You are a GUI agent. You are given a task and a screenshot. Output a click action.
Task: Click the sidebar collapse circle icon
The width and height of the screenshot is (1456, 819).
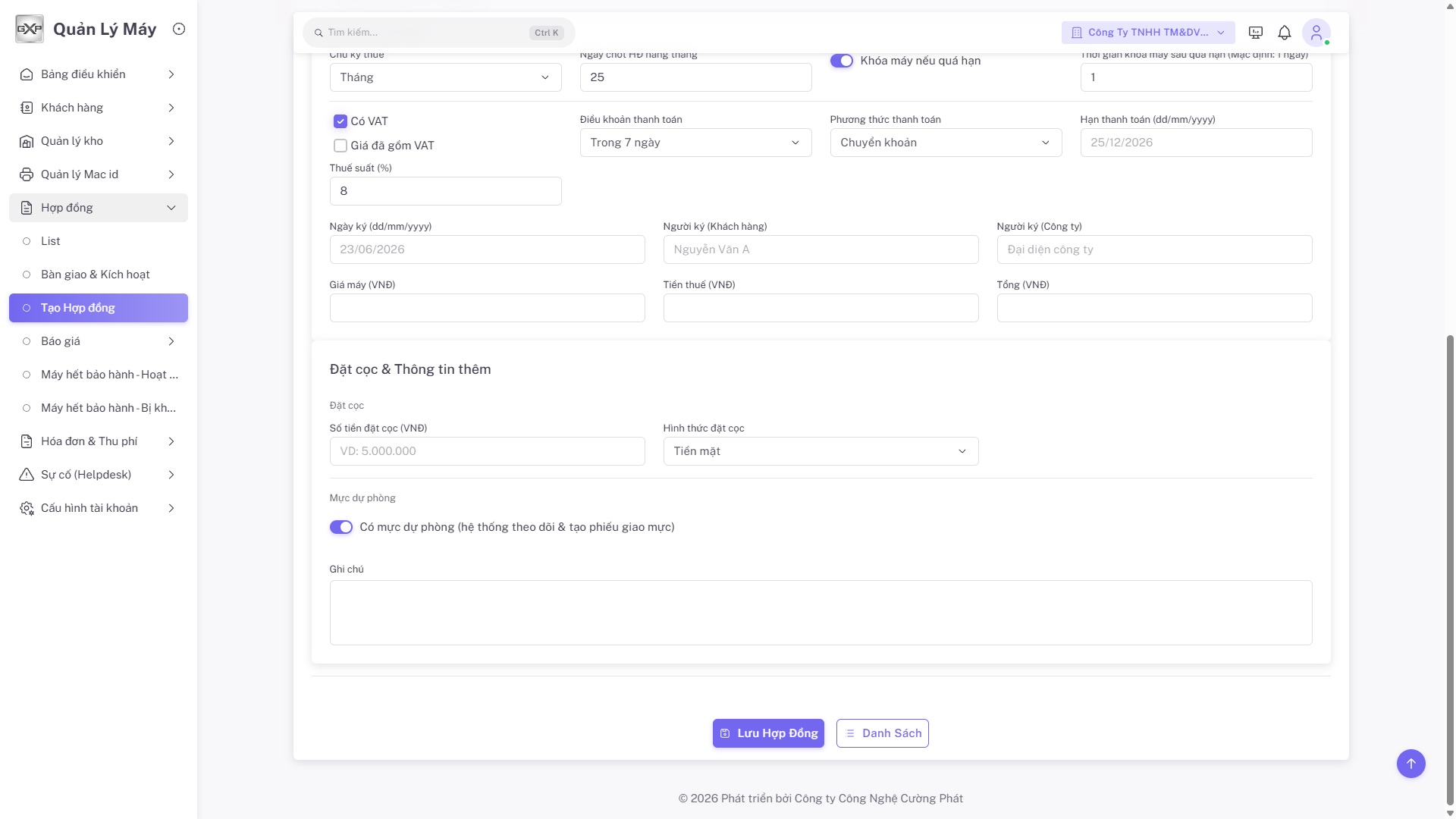click(x=179, y=29)
